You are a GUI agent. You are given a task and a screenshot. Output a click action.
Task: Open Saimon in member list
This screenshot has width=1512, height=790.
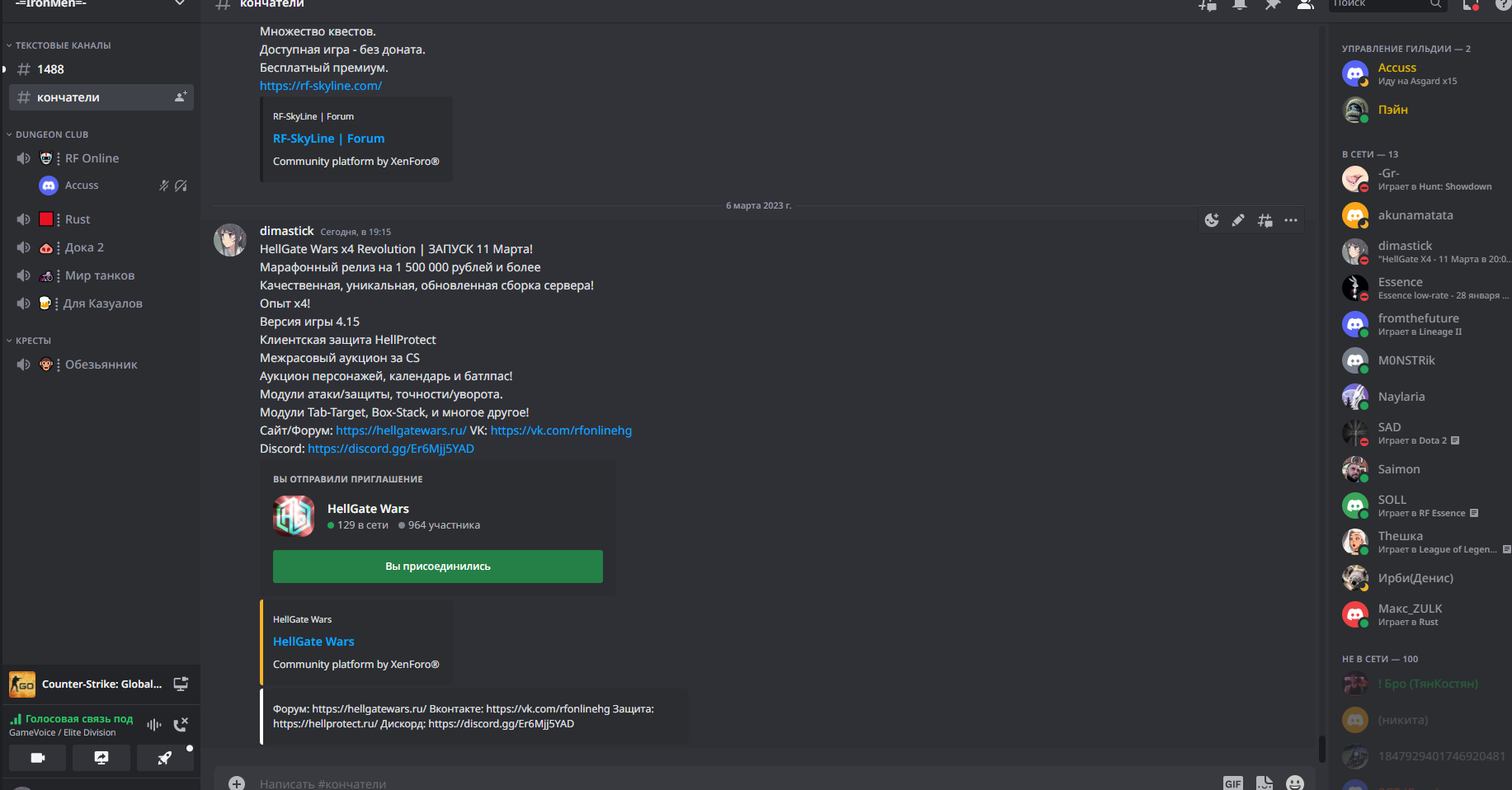pyautogui.click(x=1424, y=469)
